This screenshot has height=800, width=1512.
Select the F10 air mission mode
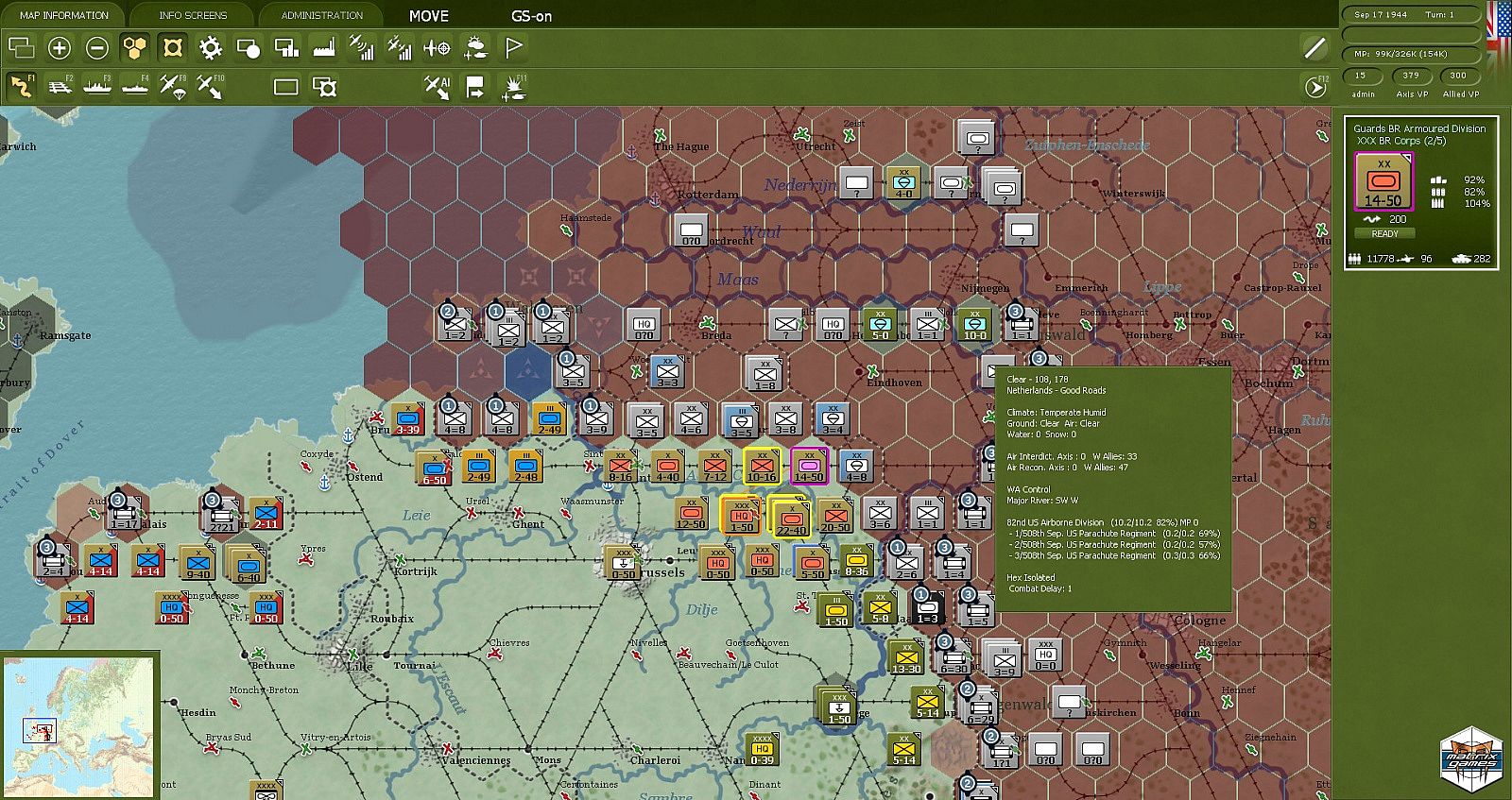[x=210, y=87]
